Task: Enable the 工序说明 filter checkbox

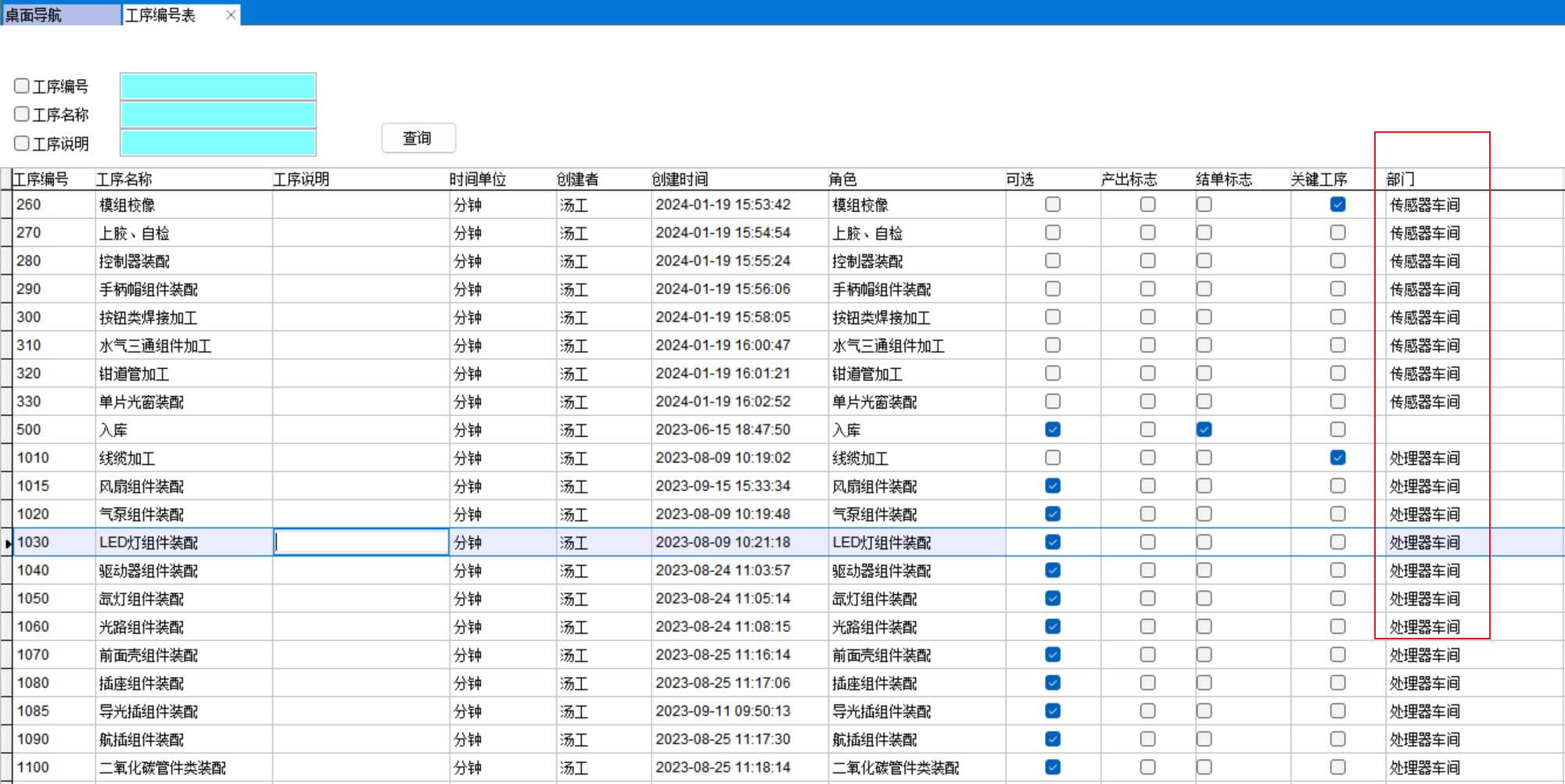Action: 22,143
